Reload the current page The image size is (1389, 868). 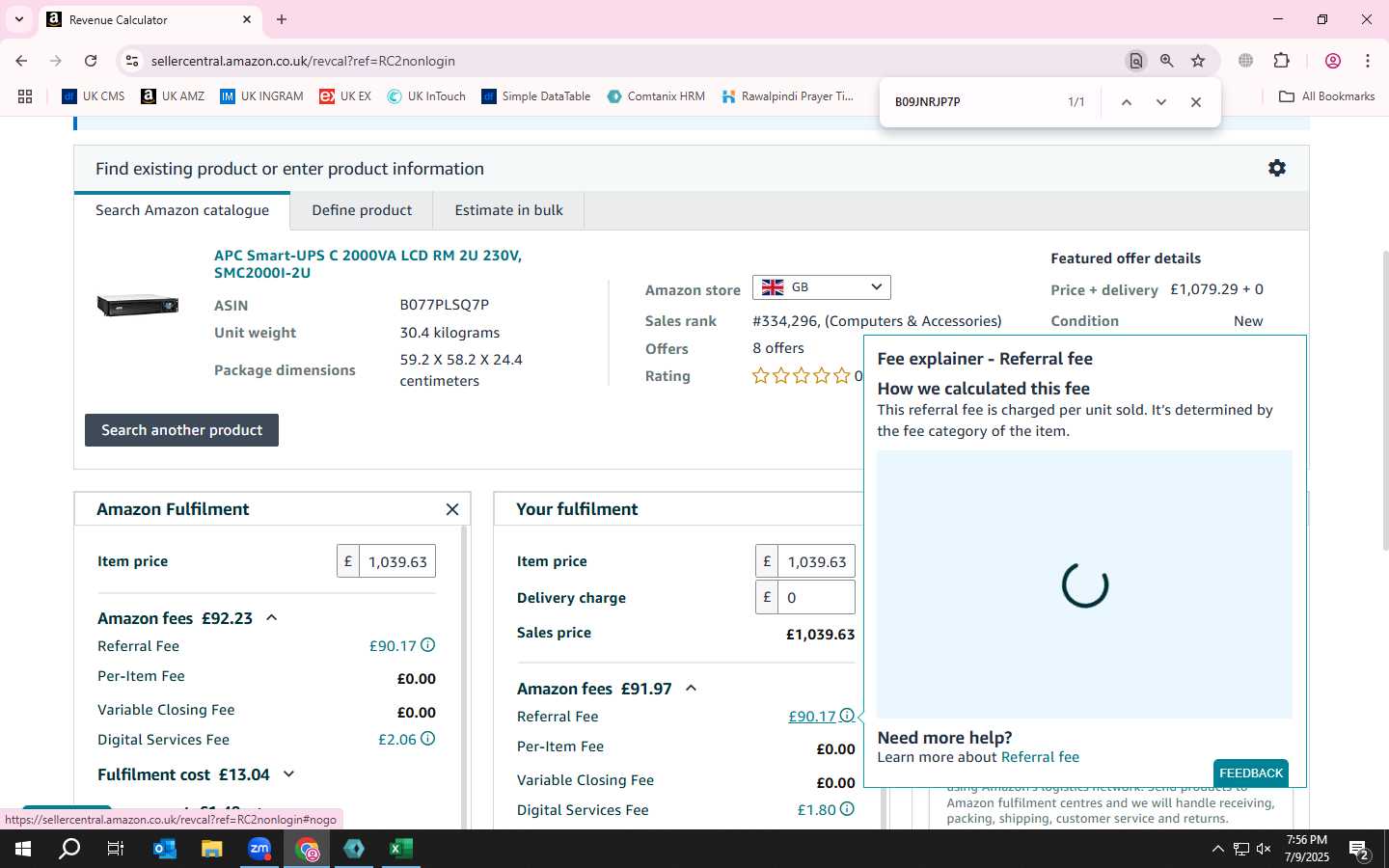point(91,61)
